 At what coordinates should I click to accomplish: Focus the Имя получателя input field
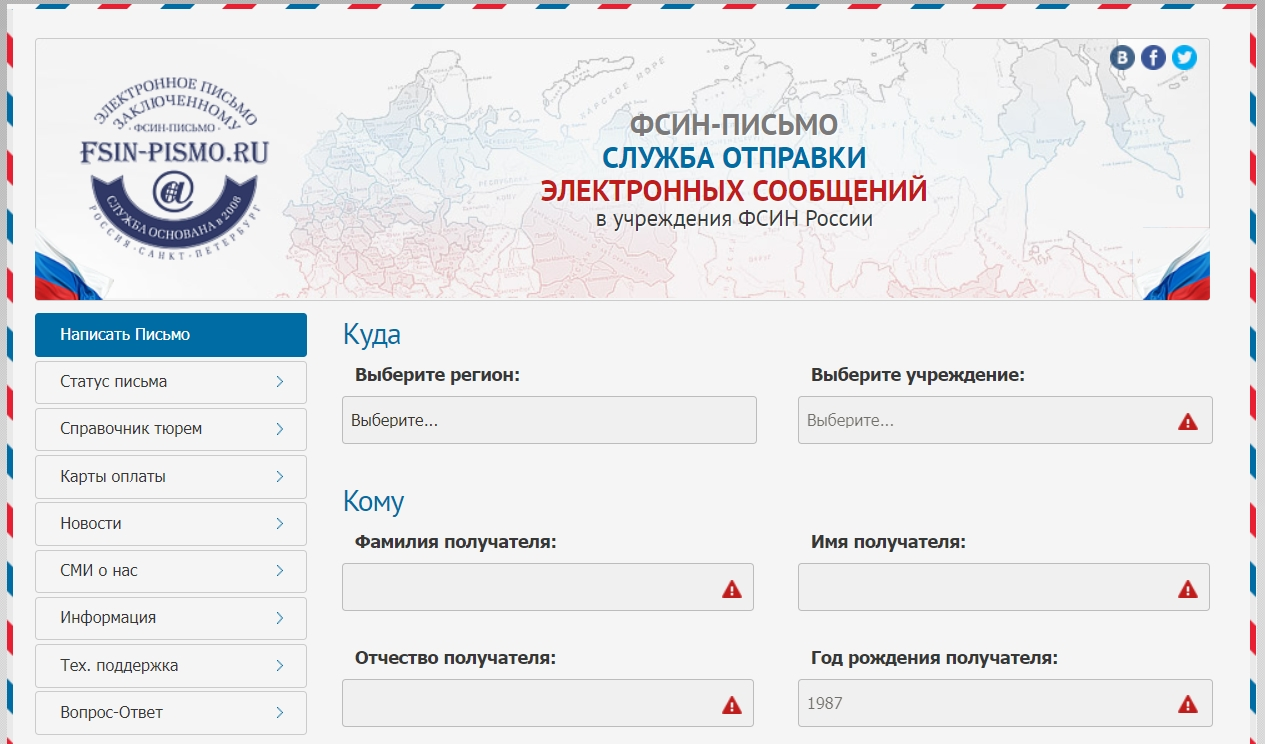pyautogui.click(x=1004, y=587)
